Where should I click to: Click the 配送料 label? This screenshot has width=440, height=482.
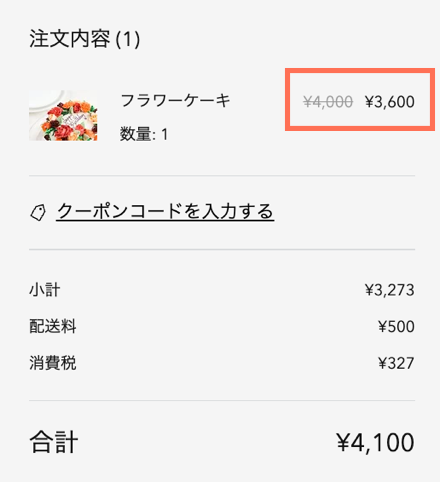(x=53, y=326)
